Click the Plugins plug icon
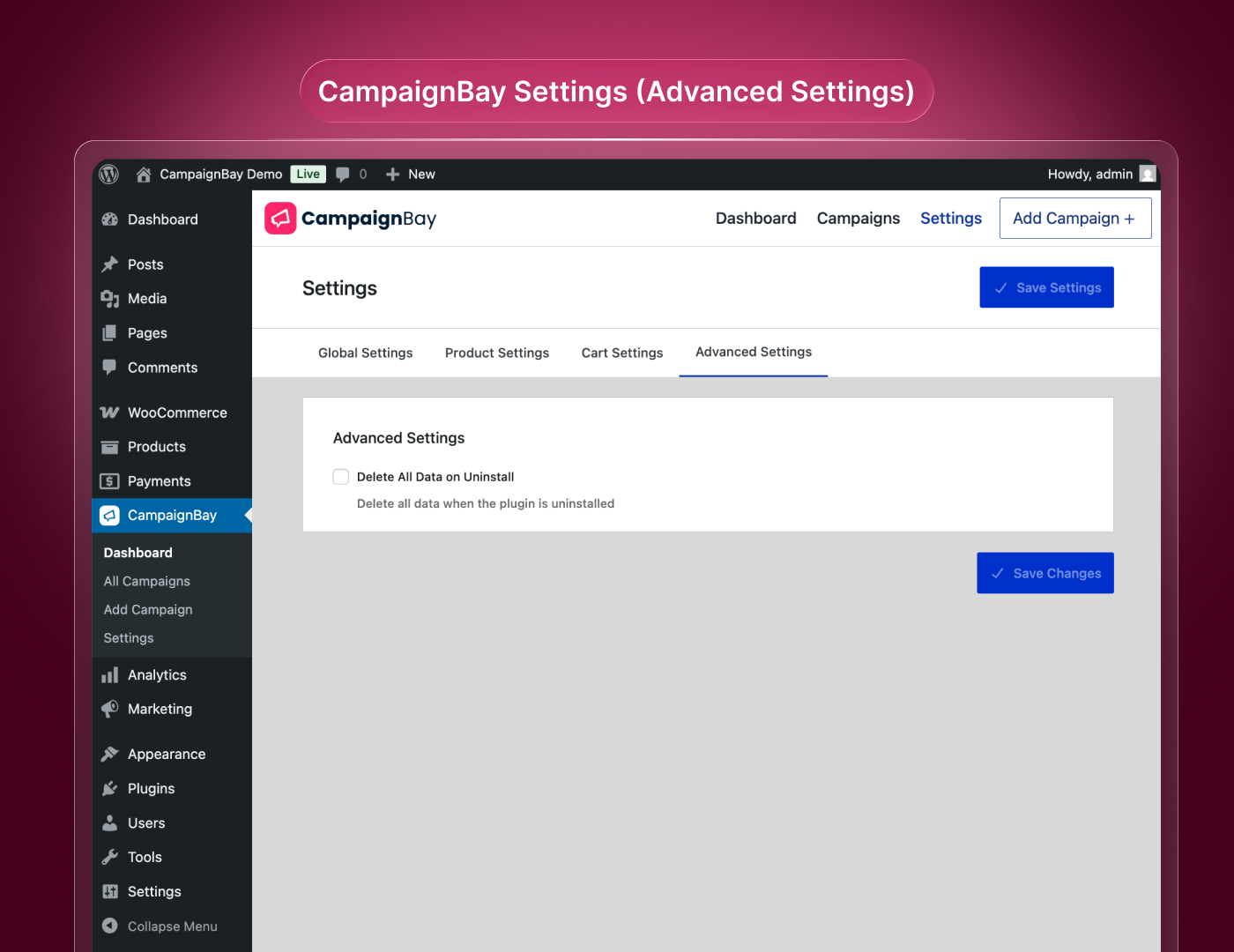This screenshot has height=952, width=1234. coord(110,789)
